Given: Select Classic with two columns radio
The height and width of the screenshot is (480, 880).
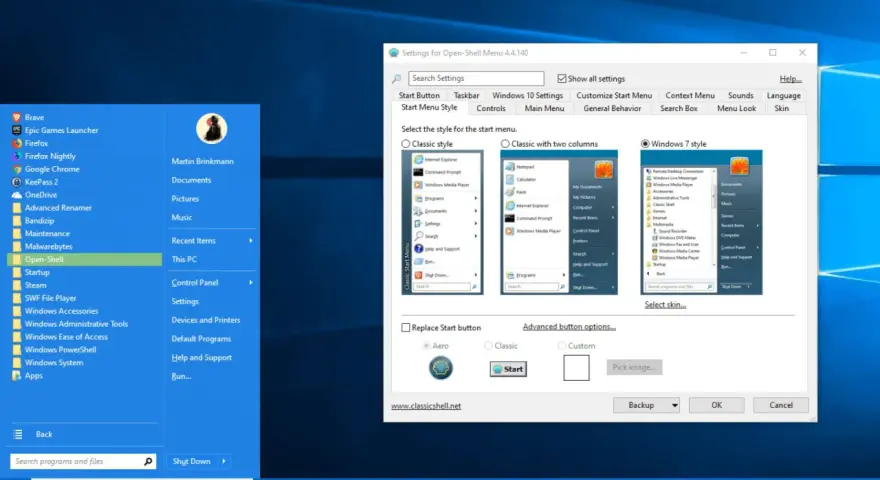Looking at the screenshot, I should [505, 144].
